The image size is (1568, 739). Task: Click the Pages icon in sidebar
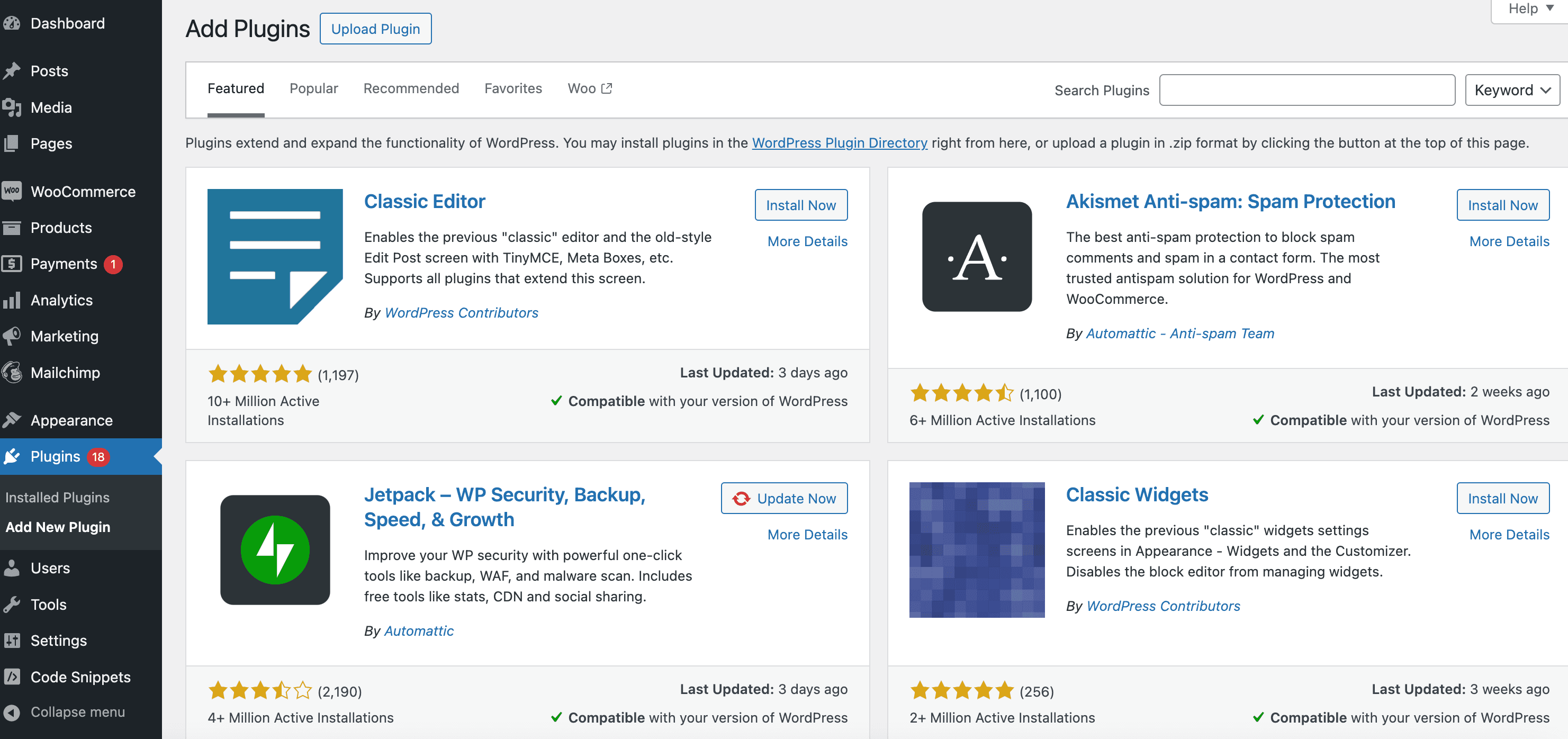12,143
